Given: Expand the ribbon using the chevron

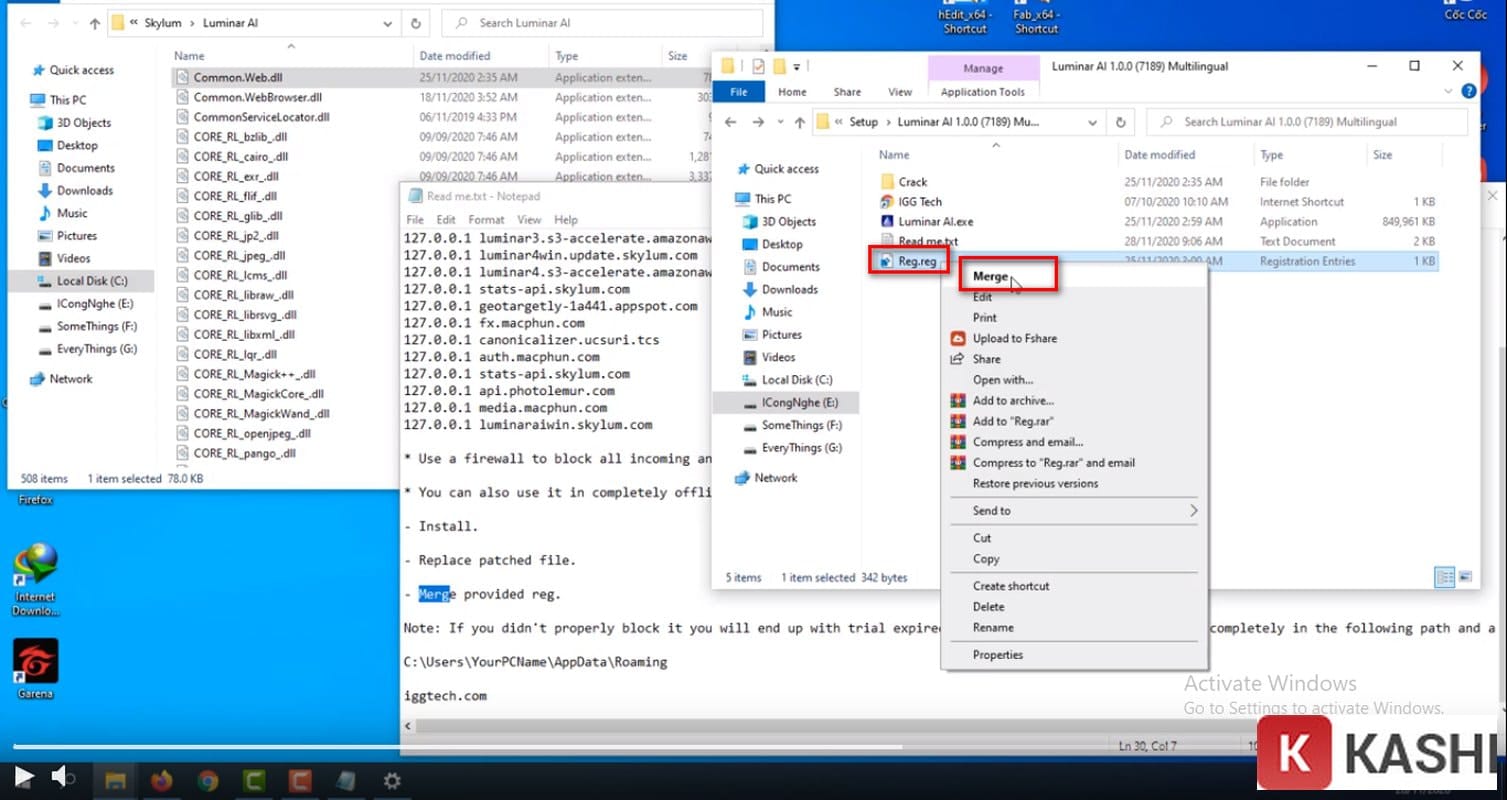Looking at the screenshot, I should (1450, 91).
